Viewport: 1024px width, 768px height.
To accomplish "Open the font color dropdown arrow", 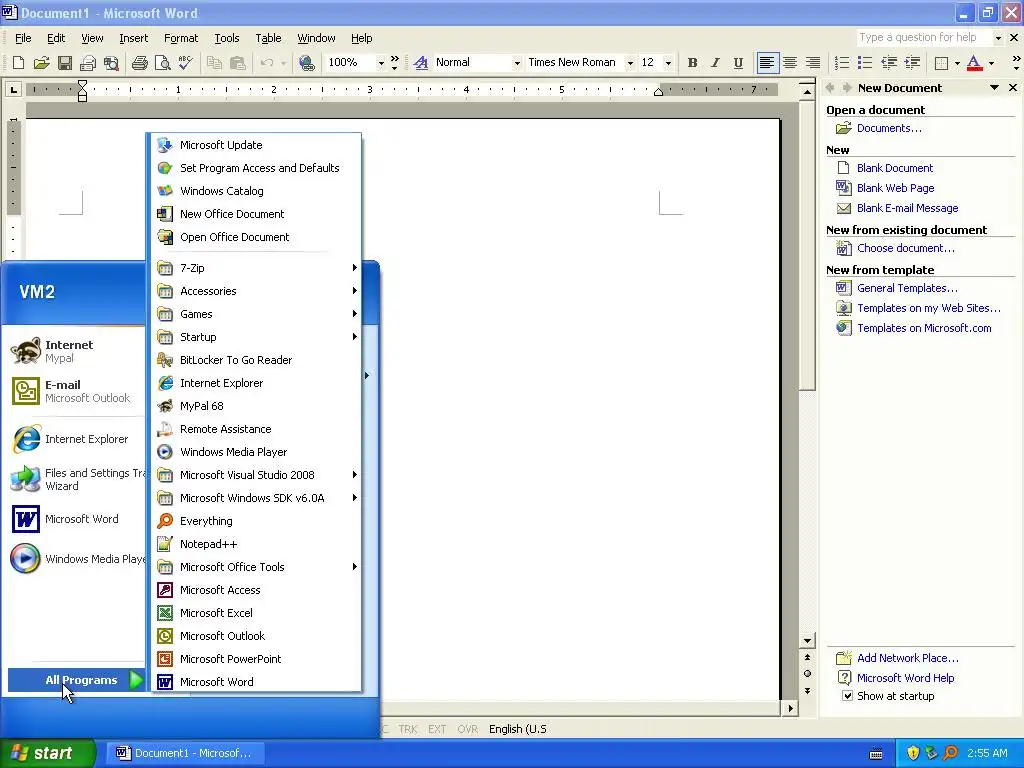I will pos(991,63).
